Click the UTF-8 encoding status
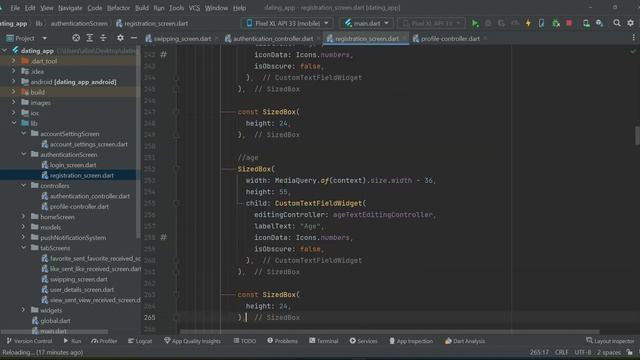The height and width of the screenshot is (360, 640). (x=583, y=352)
